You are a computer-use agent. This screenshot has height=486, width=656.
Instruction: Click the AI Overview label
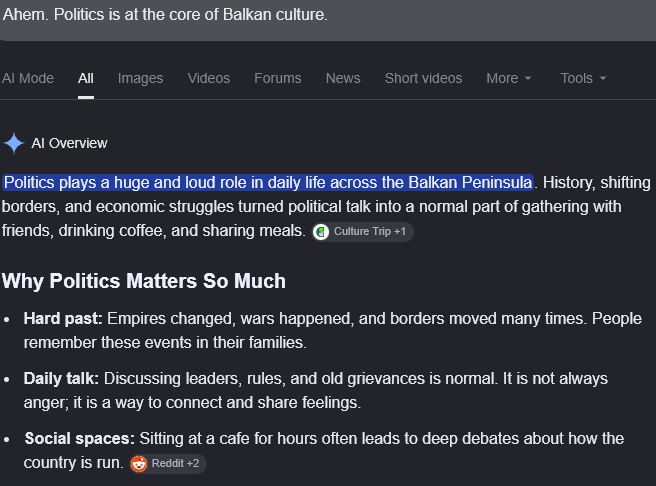pyautogui.click(x=69, y=143)
